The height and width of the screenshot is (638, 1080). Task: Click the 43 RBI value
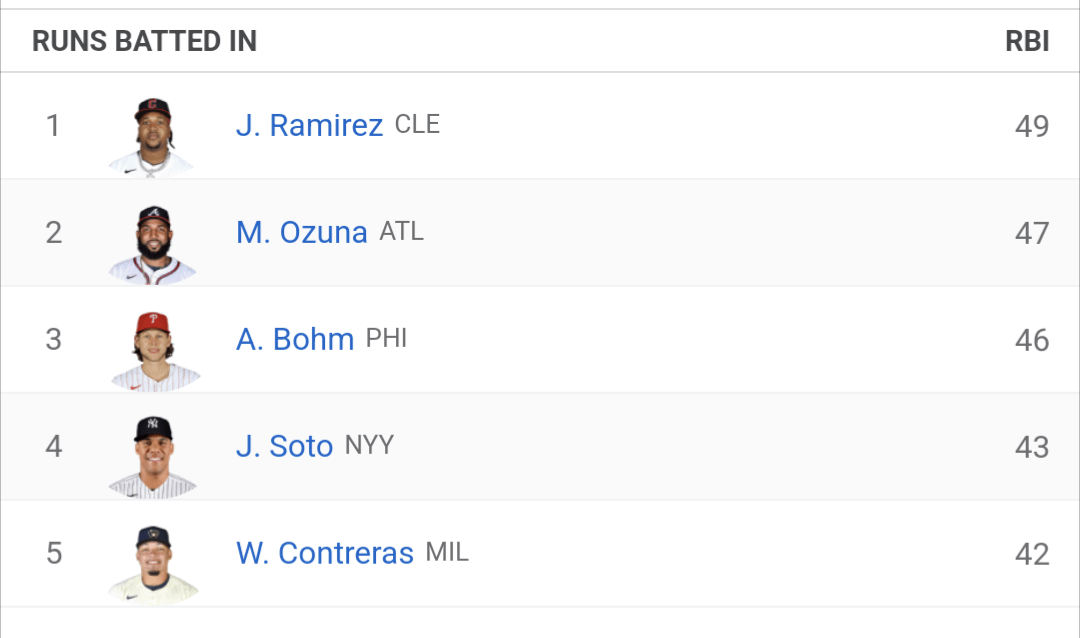1032,447
